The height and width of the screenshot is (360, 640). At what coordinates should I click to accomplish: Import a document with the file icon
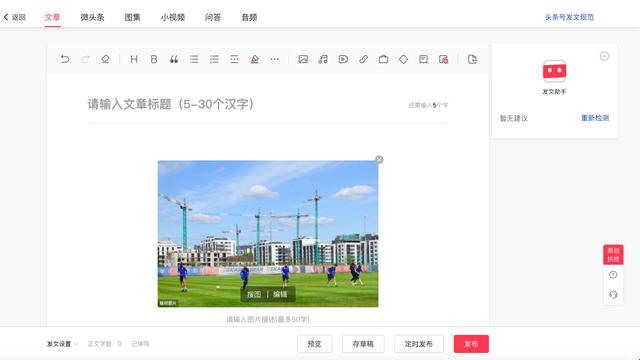tap(472, 59)
